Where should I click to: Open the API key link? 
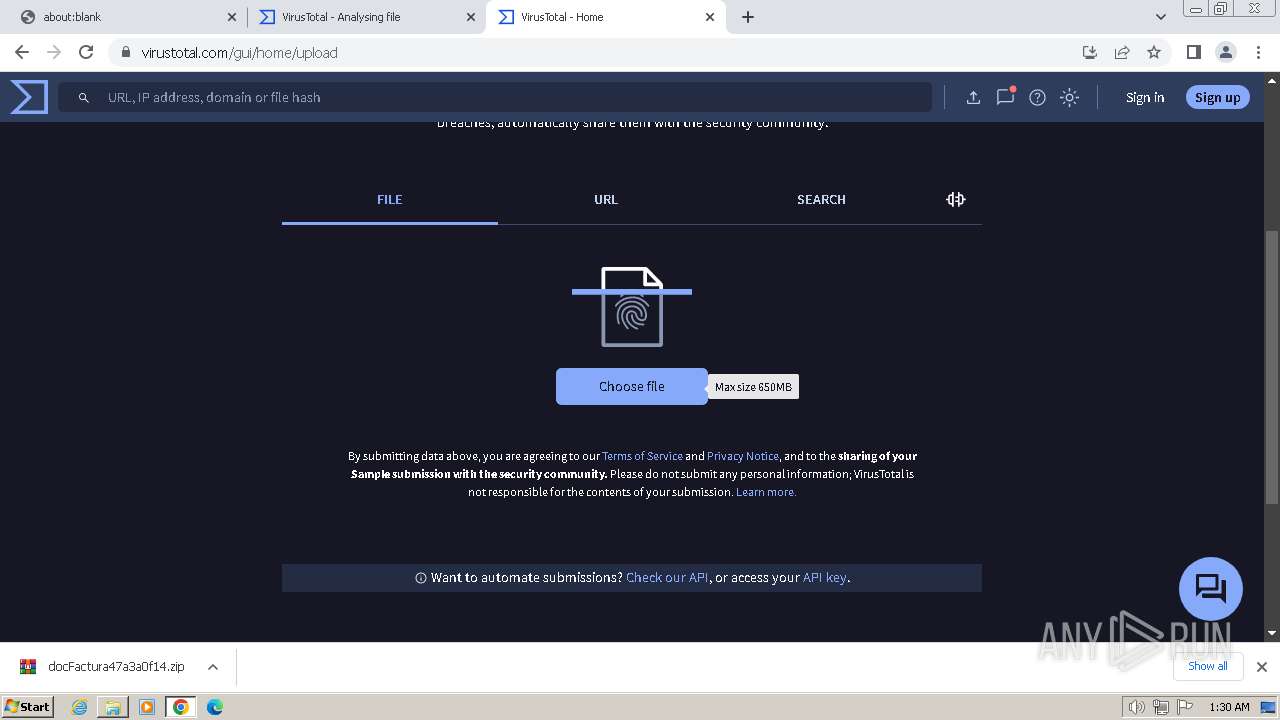click(824, 577)
